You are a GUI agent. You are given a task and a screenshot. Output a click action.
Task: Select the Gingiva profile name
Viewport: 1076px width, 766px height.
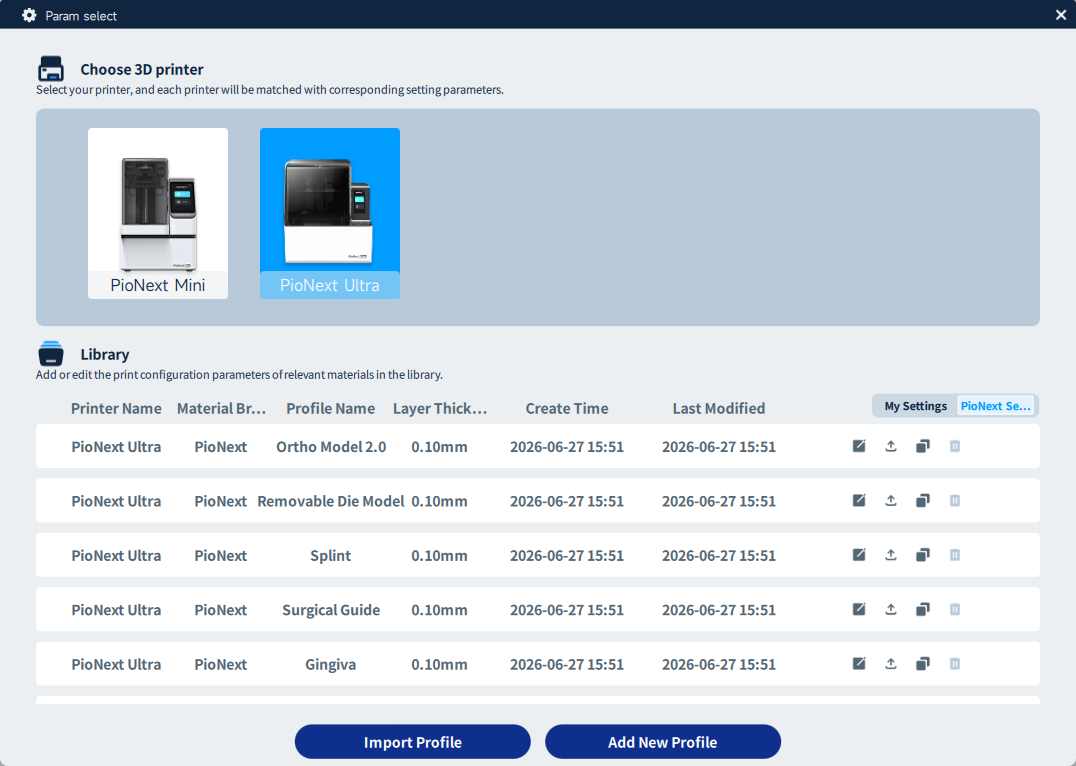tap(331, 664)
